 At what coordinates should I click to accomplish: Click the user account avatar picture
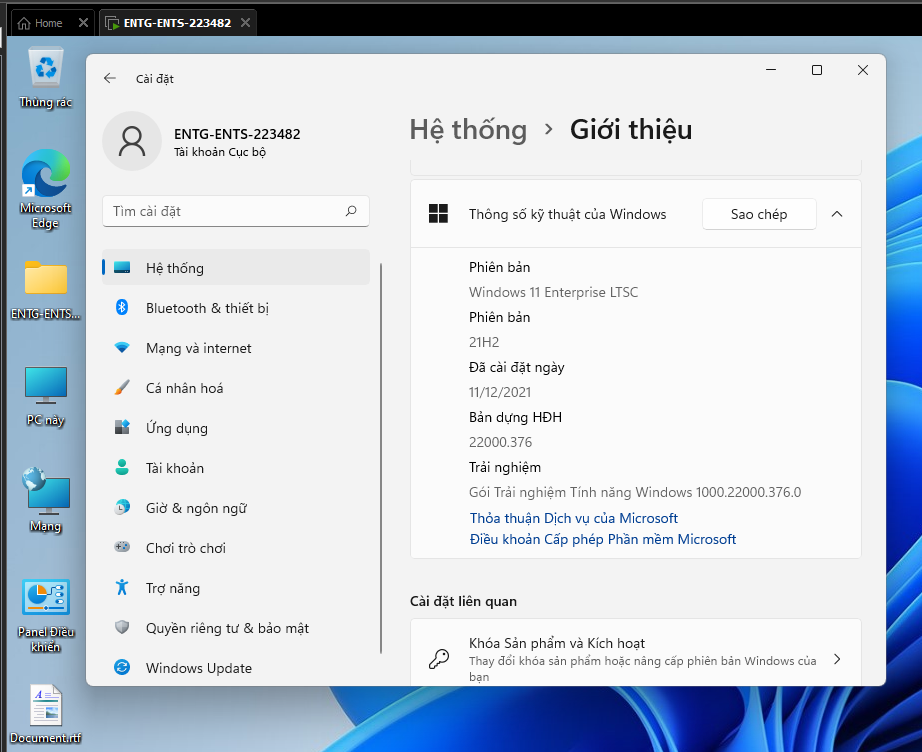pos(132,141)
